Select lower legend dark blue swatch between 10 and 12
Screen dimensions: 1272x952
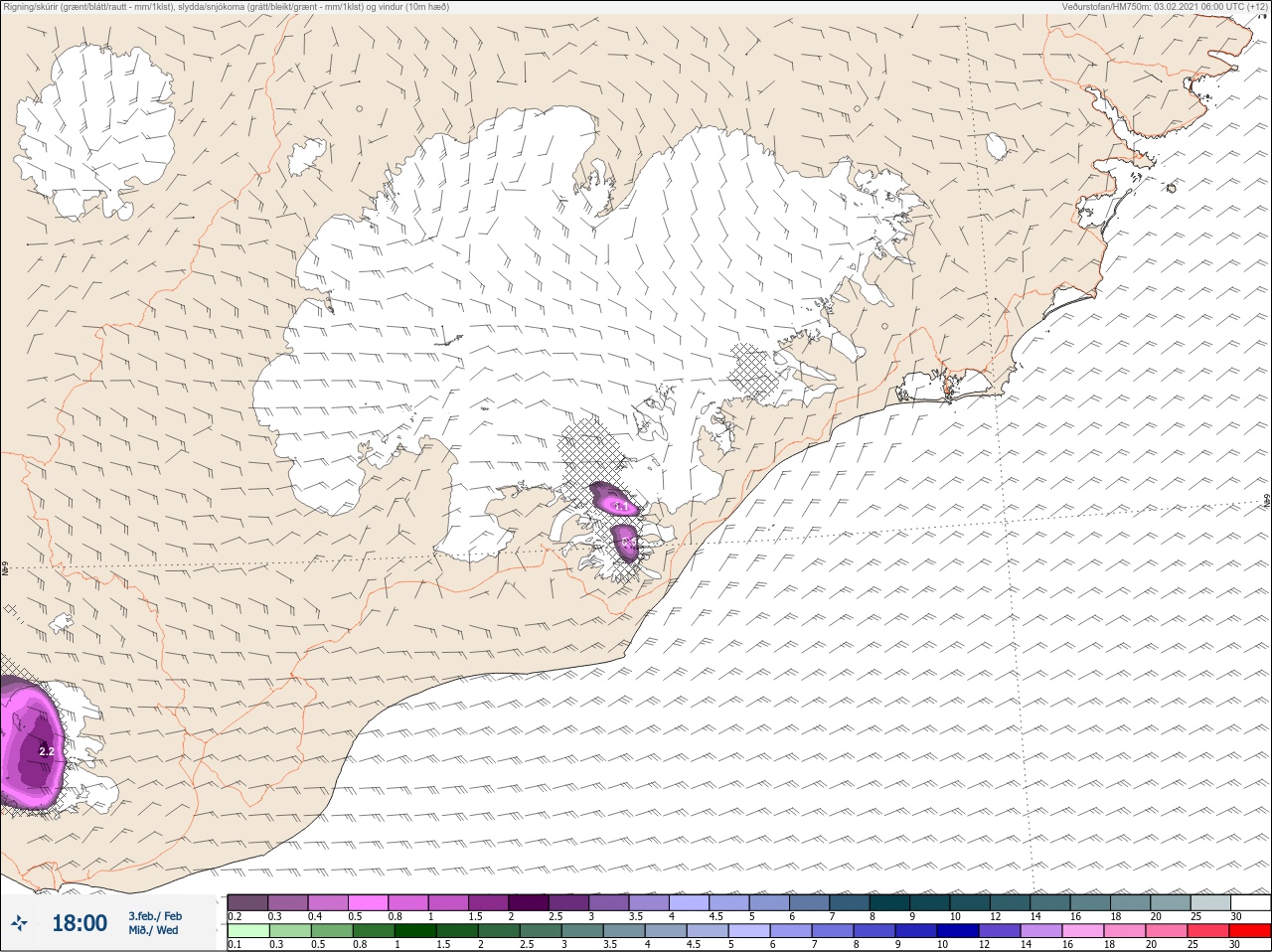[958, 931]
